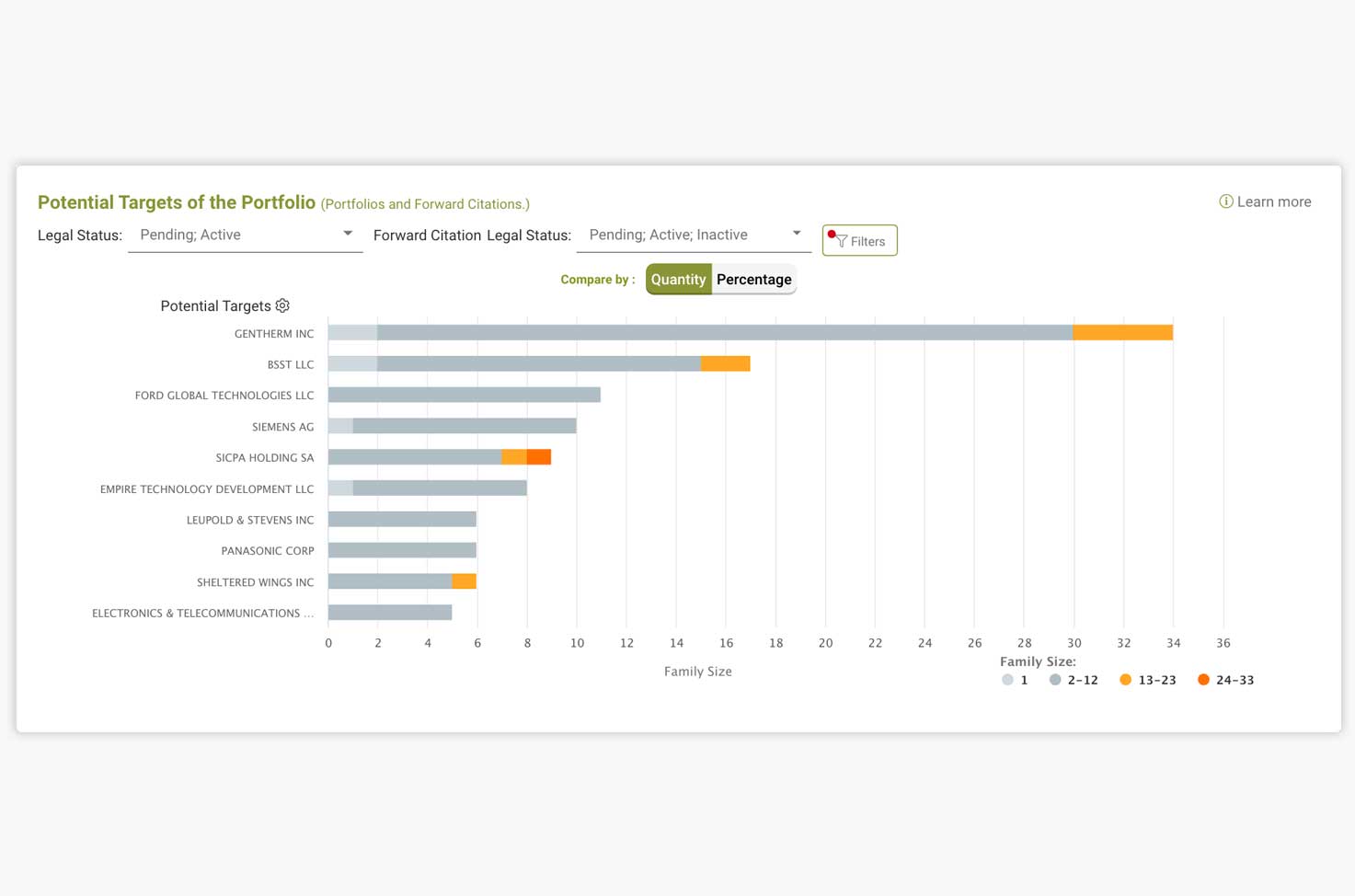
Task: Click Empire Technology gray 2-12 segment
Action: click(x=440, y=488)
